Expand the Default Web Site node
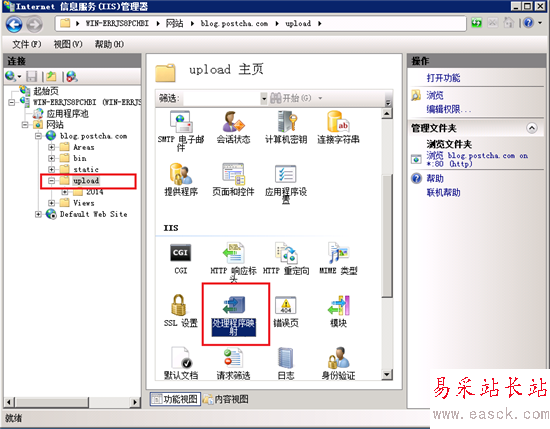 38,214
